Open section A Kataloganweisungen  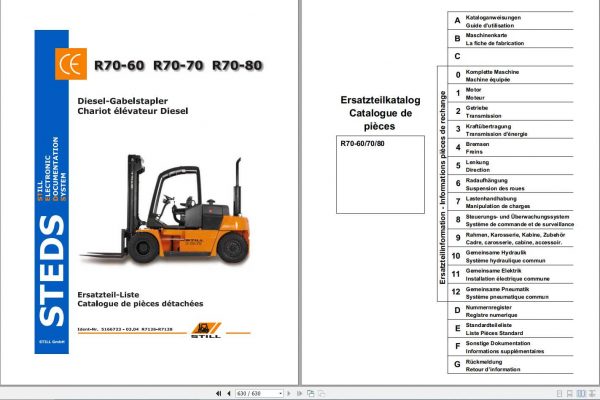pyautogui.click(x=510, y=21)
